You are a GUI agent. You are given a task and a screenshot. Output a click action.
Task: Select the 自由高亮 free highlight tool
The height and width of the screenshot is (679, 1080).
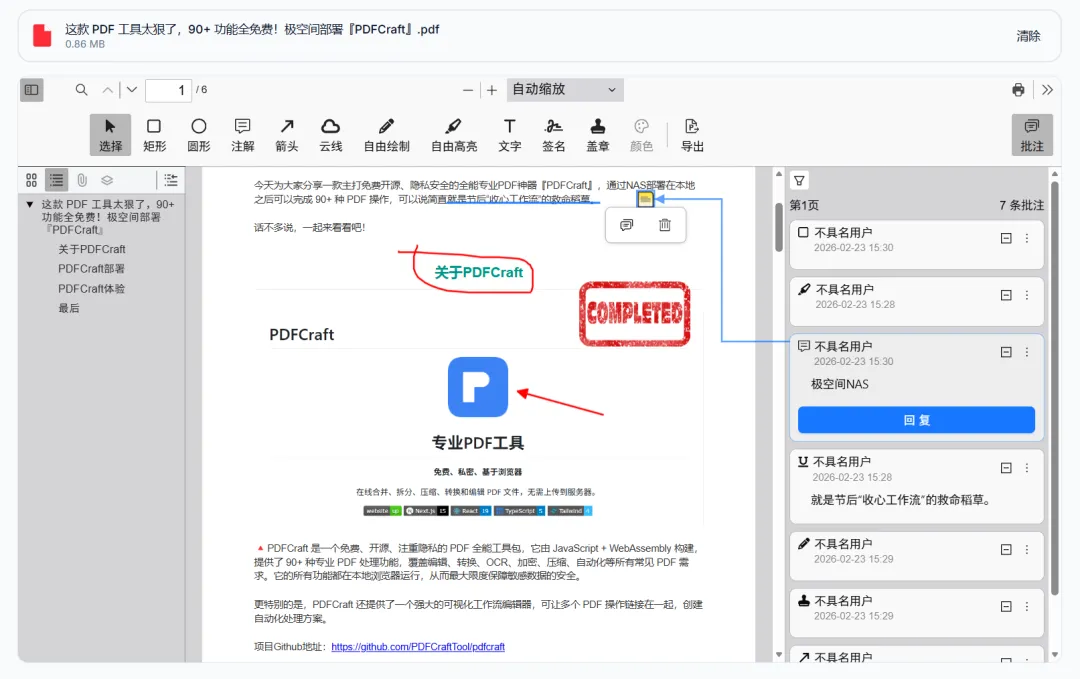454,135
